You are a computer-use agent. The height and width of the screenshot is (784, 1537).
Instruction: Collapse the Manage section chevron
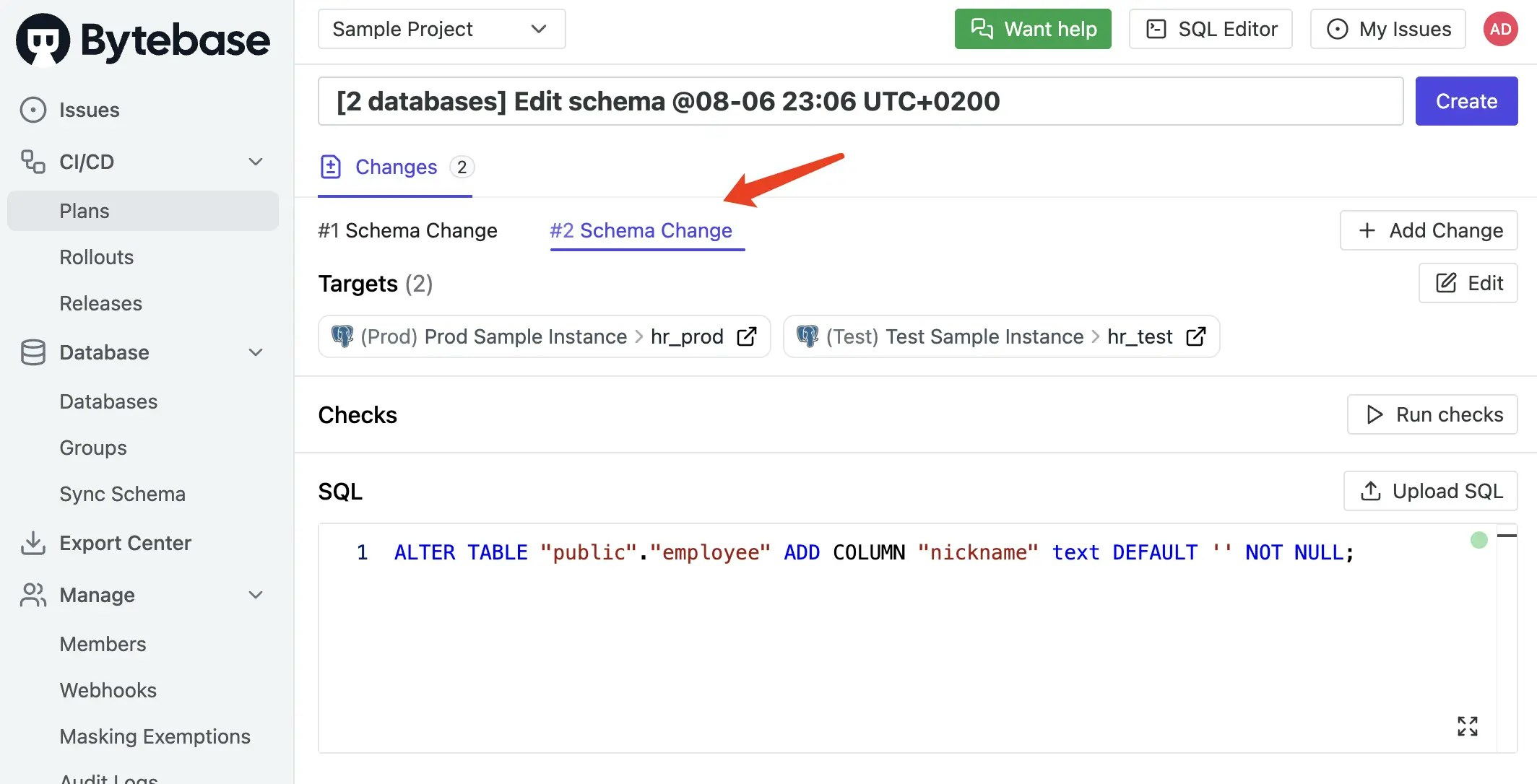coord(256,595)
